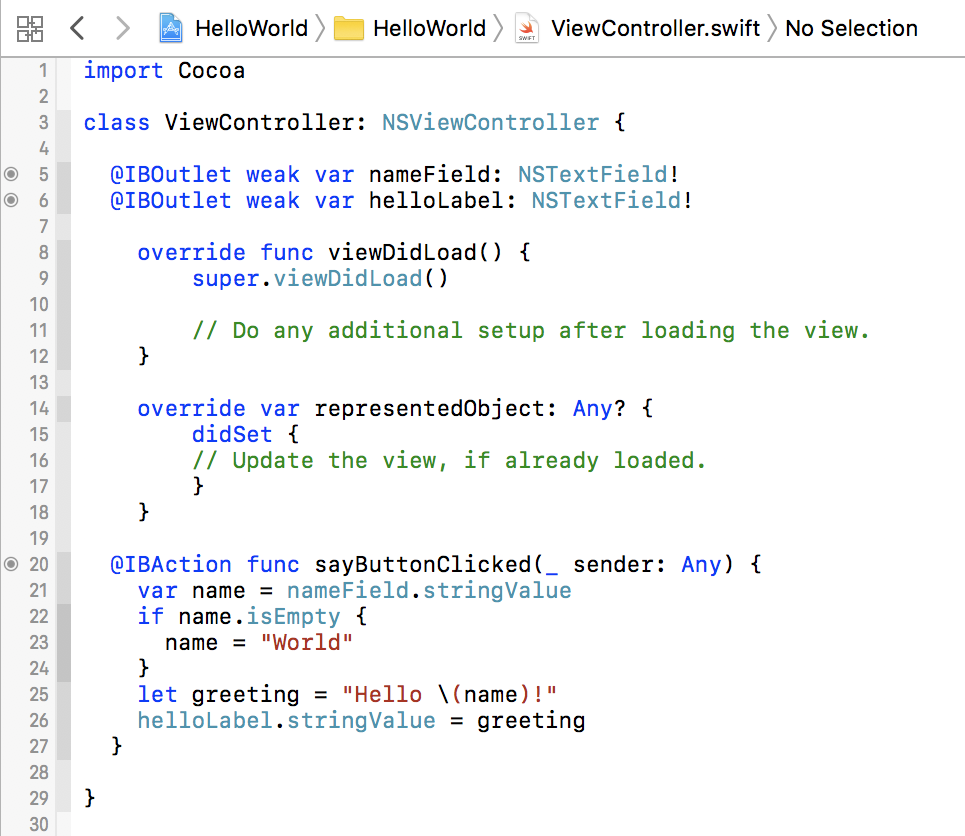Click viewDidLoad in the super call
Viewport: 965px width, 836px height.
(347, 278)
